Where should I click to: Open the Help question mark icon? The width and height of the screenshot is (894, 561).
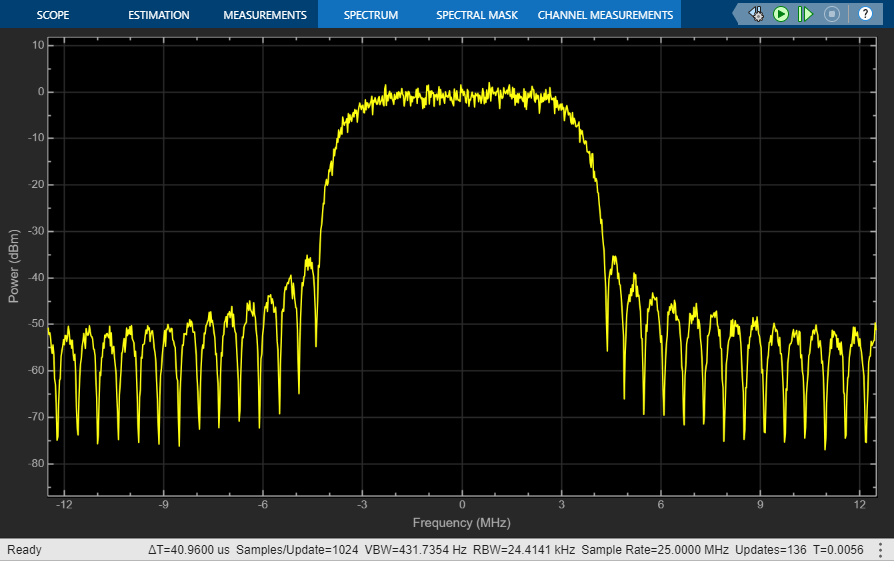click(865, 14)
